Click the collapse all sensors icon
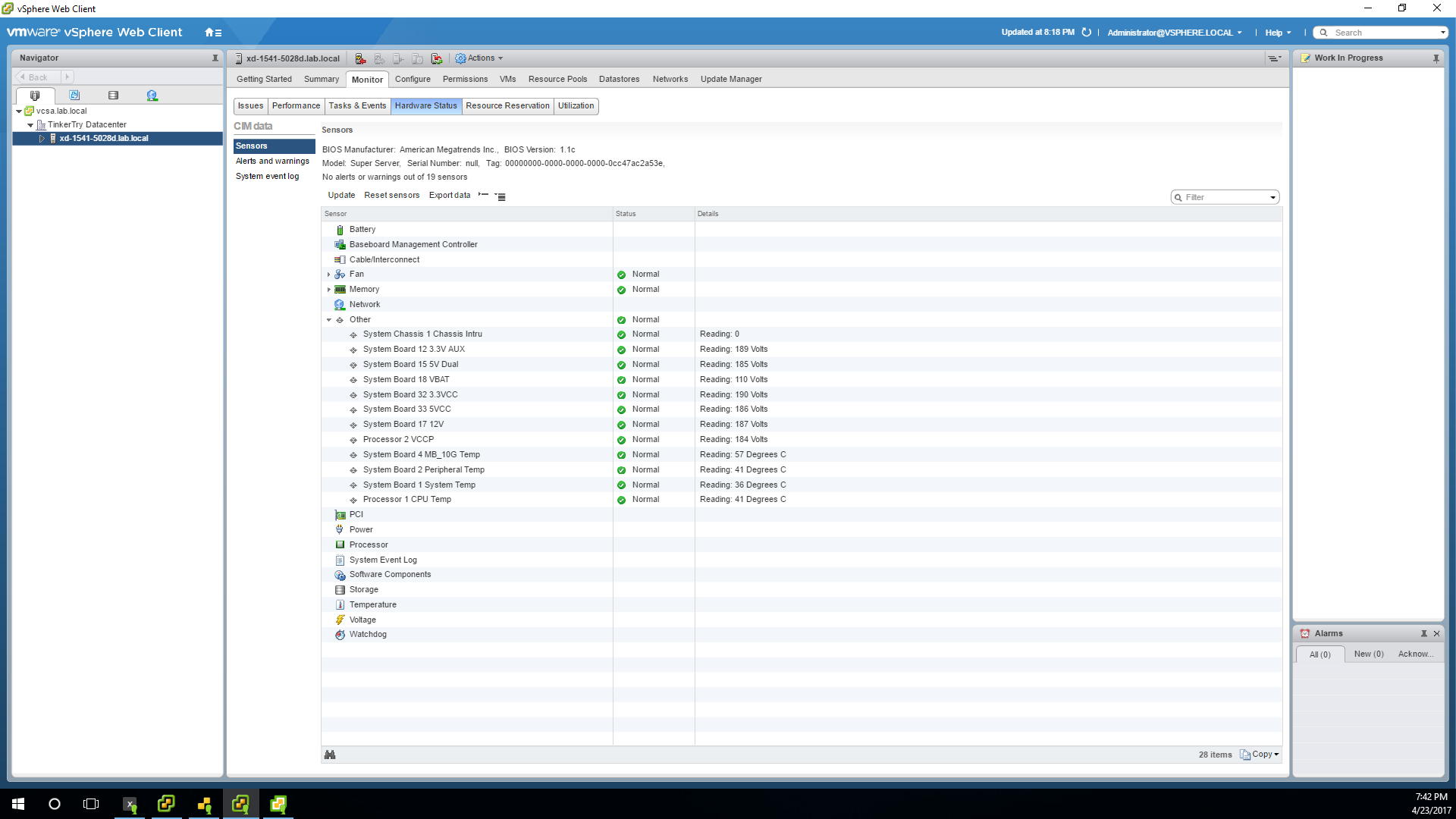Image resolution: width=1456 pixels, height=819 pixels. point(483,195)
